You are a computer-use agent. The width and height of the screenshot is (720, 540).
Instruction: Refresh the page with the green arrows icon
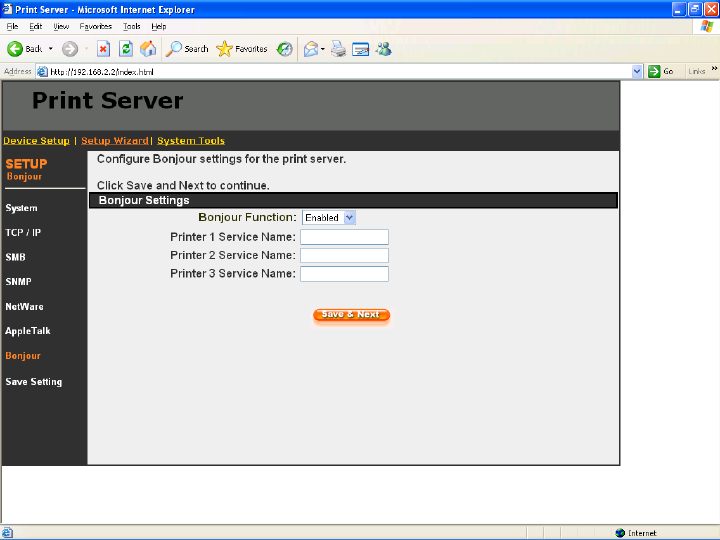coord(126,49)
